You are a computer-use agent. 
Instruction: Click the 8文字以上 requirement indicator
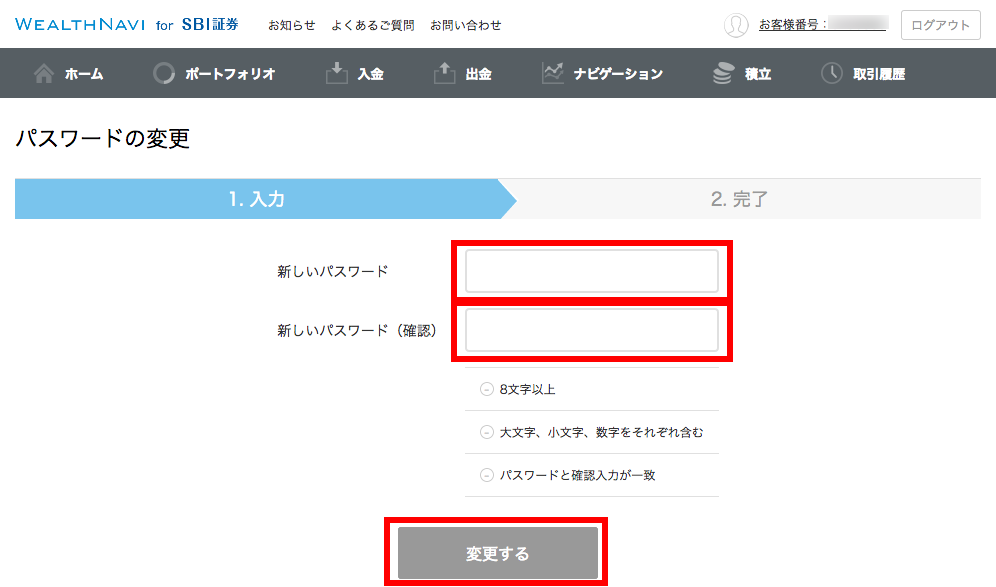pos(487,390)
